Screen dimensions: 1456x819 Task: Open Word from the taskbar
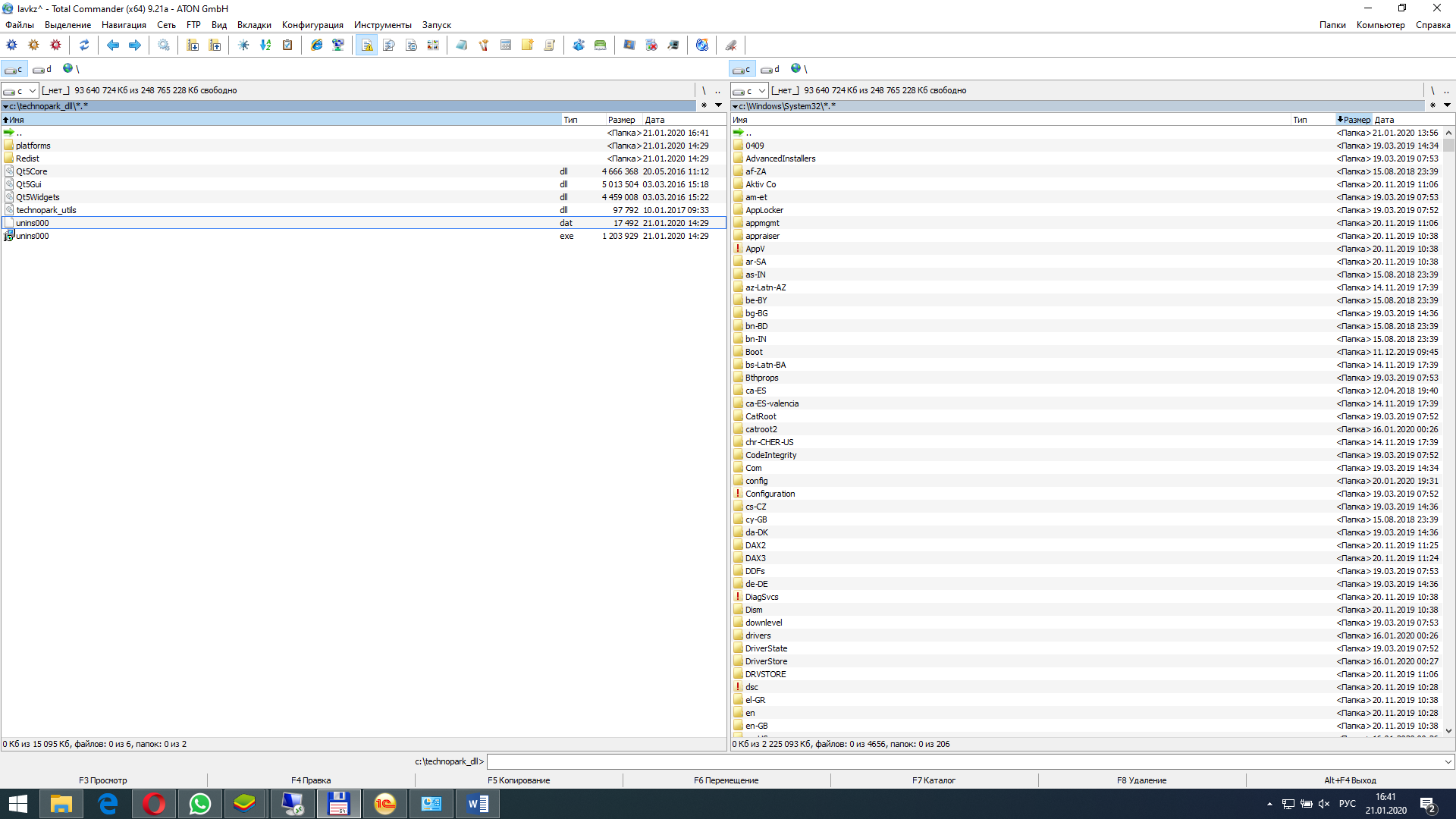478,804
